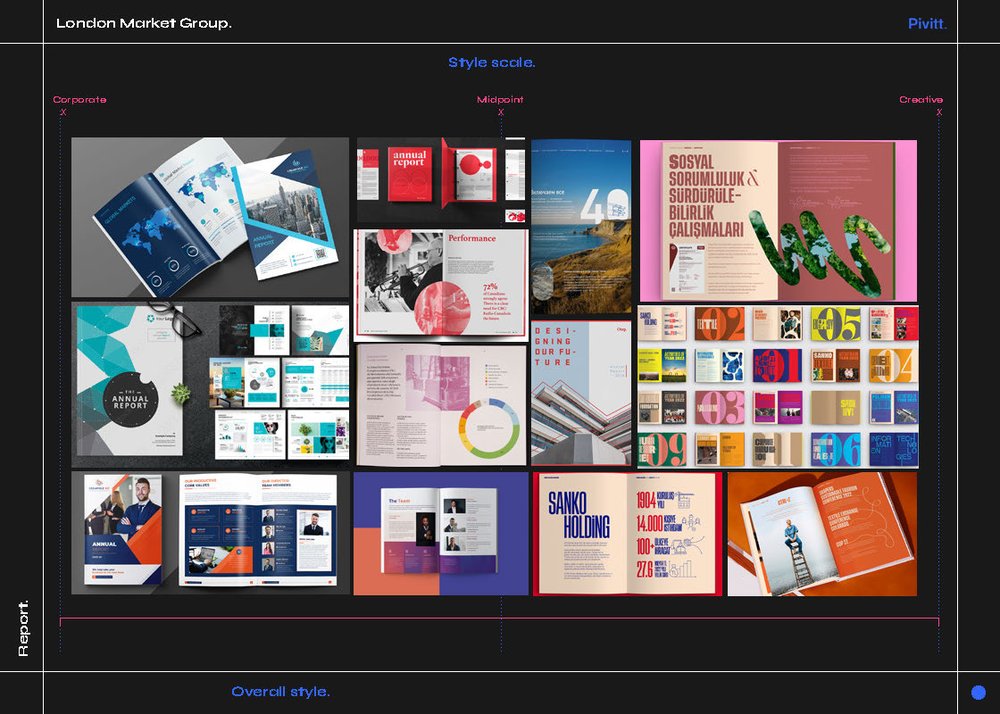The height and width of the screenshot is (714, 1000).
Task: Click the X marker under Midpoint
Action: pyautogui.click(x=501, y=112)
